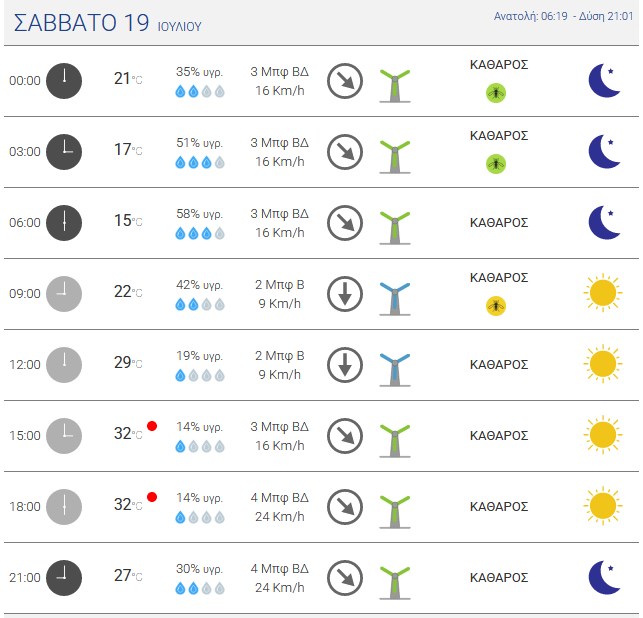
Task: Click the sun icon in the 12:00 row
Action: [x=603, y=364]
